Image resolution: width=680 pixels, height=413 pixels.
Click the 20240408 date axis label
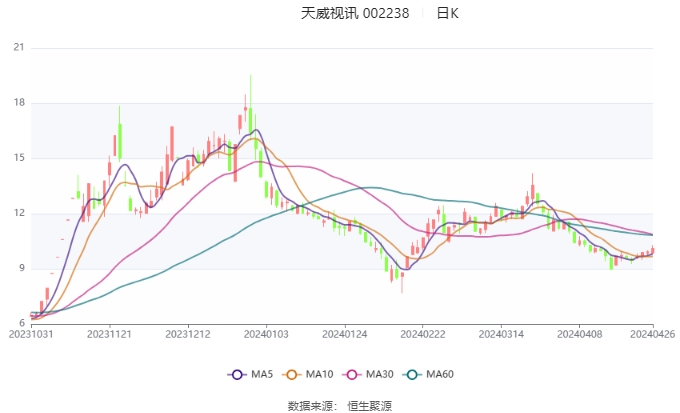click(x=580, y=334)
